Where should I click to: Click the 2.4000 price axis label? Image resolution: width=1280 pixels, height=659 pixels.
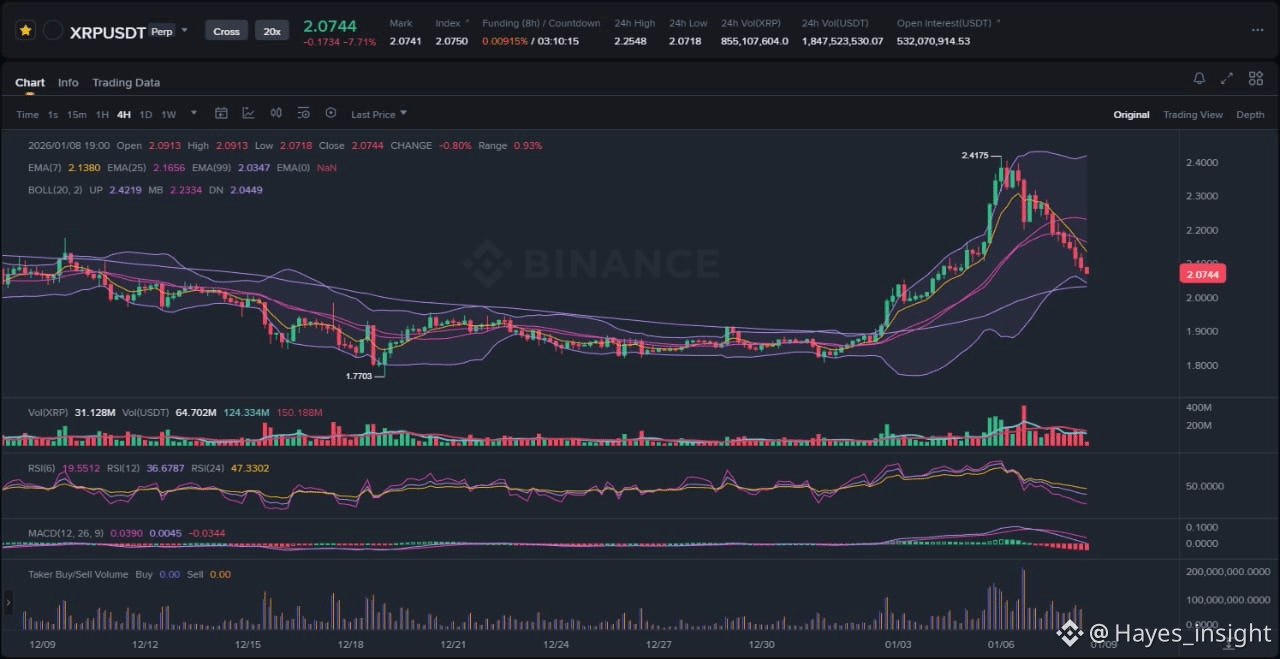pyautogui.click(x=1202, y=162)
